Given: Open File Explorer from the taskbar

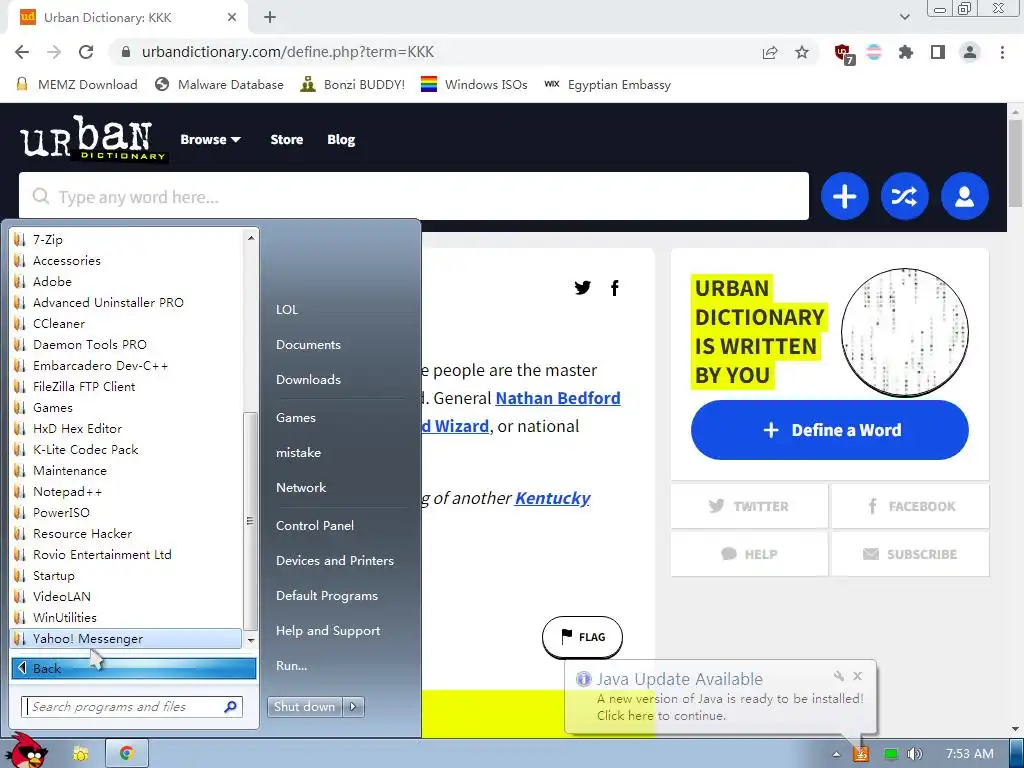Looking at the screenshot, I should coord(81,754).
